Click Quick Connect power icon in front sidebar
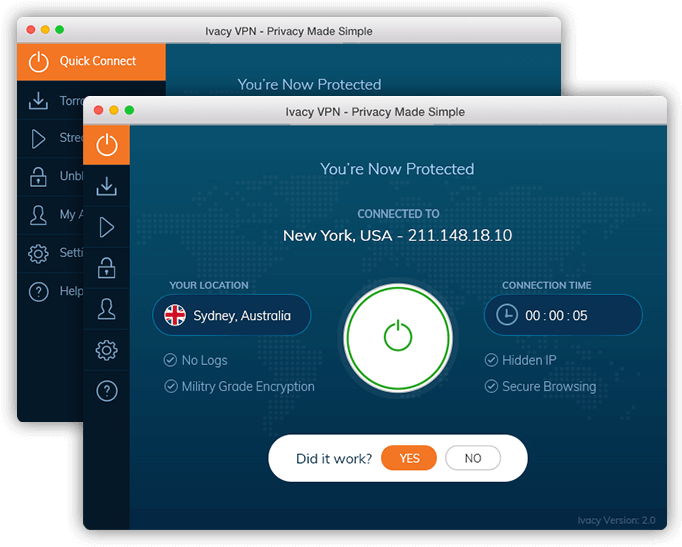The height and width of the screenshot is (547, 682). [x=107, y=145]
